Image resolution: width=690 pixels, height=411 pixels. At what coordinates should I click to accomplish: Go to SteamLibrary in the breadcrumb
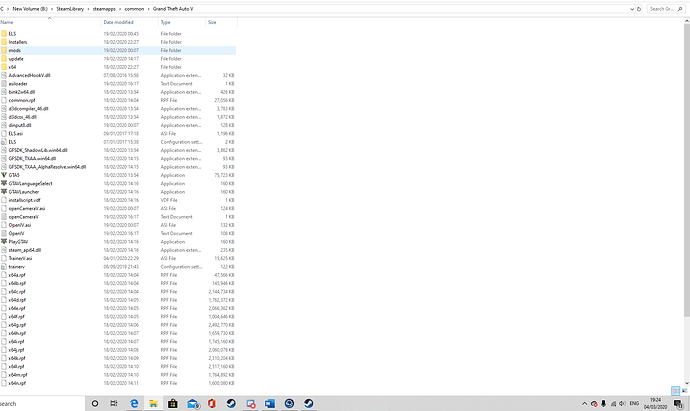coord(70,9)
